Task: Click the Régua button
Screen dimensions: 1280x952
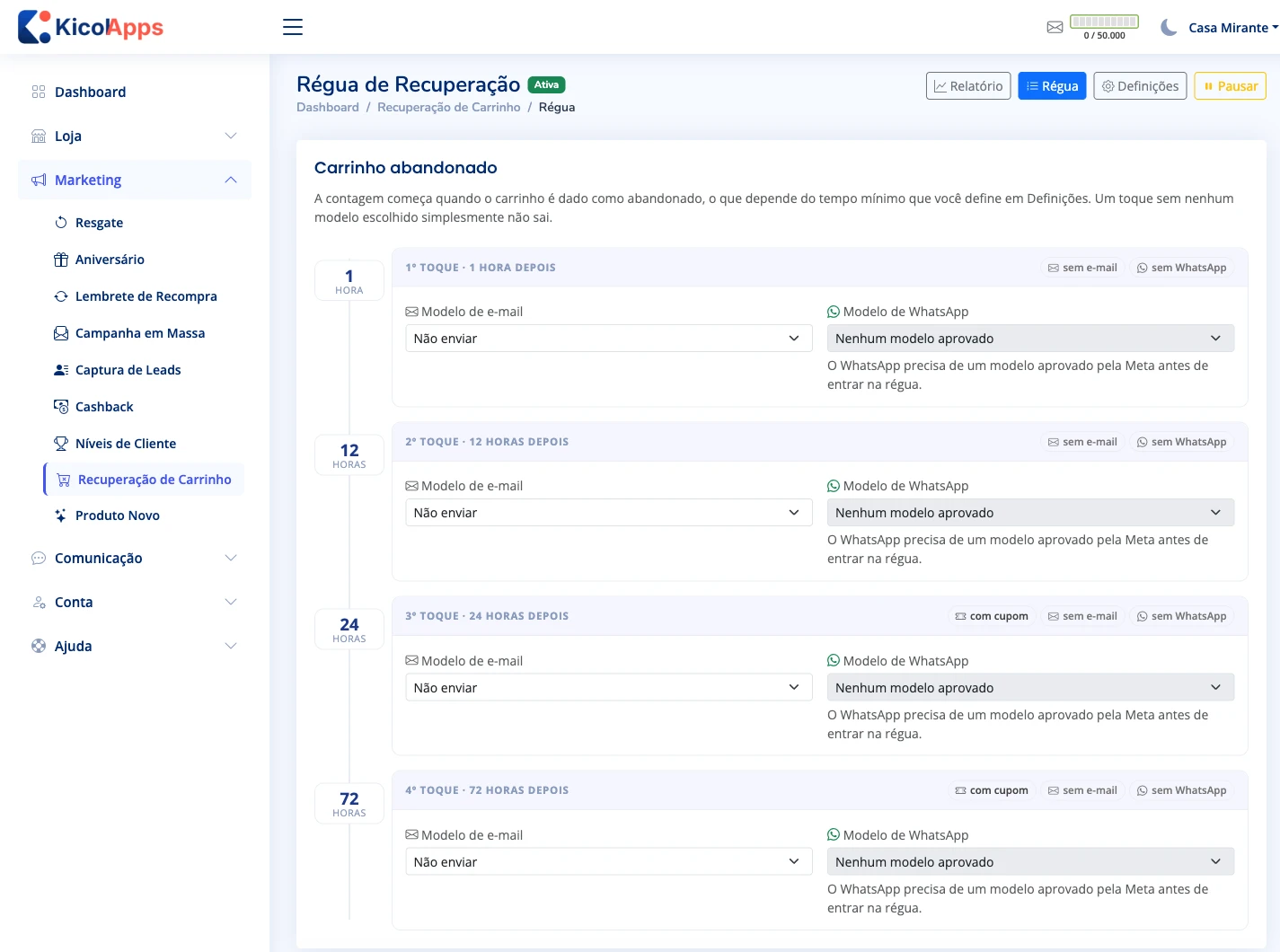Action: [1052, 86]
